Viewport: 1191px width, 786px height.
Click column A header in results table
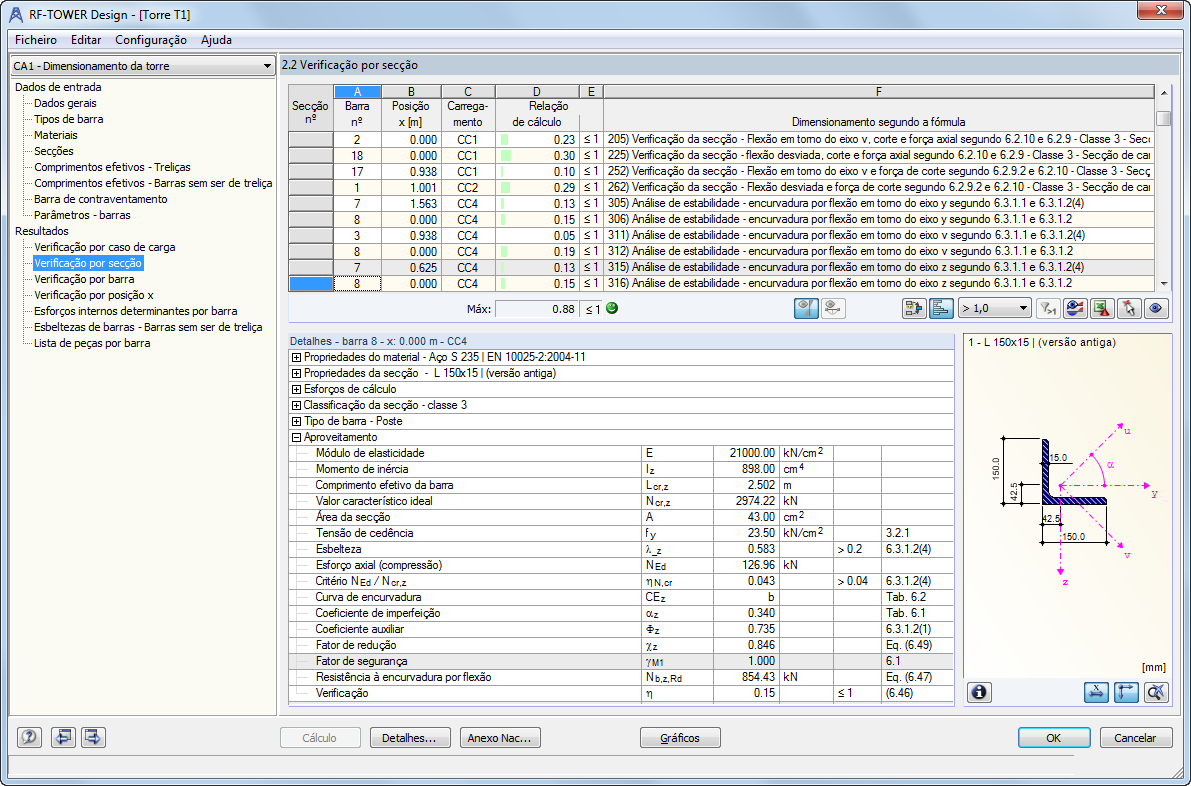357,92
